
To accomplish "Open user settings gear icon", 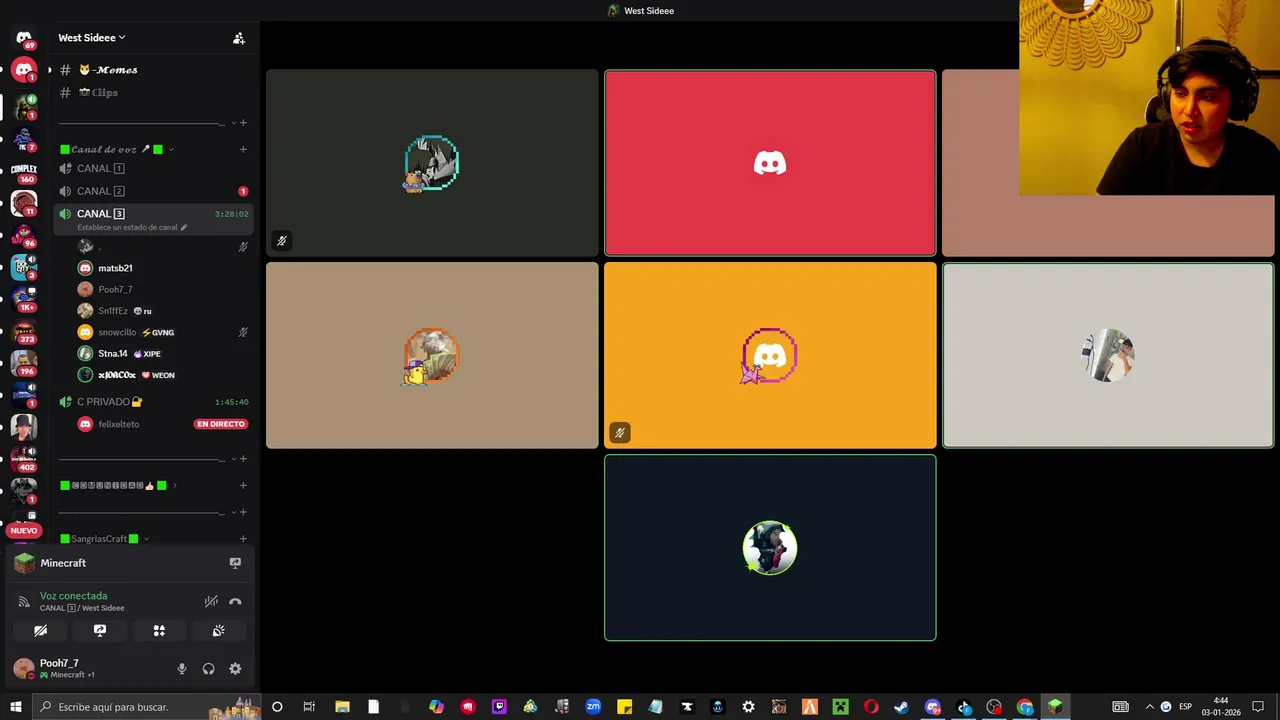I will pyautogui.click(x=235, y=669).
